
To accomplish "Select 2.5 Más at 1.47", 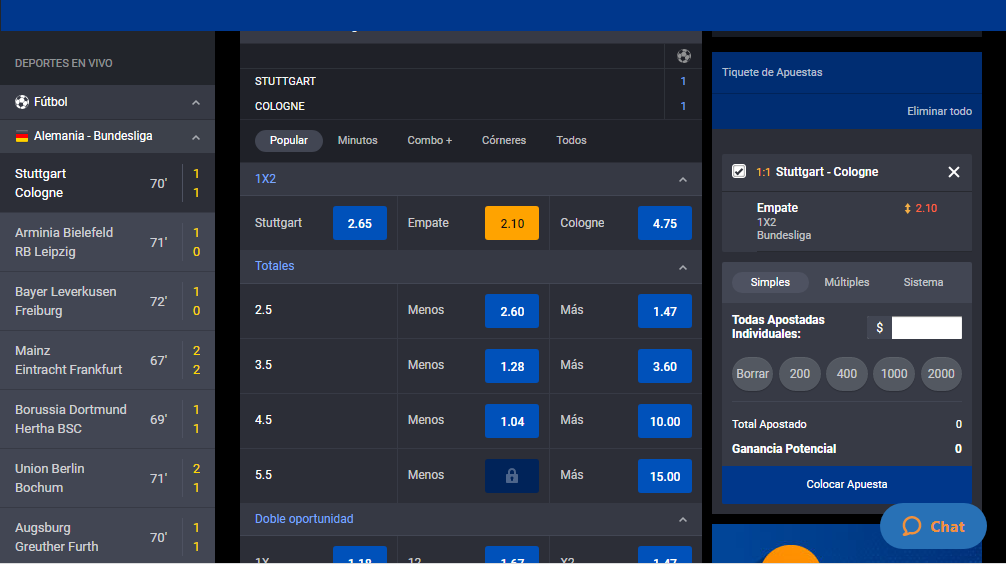I will click(x=665, y=311).
